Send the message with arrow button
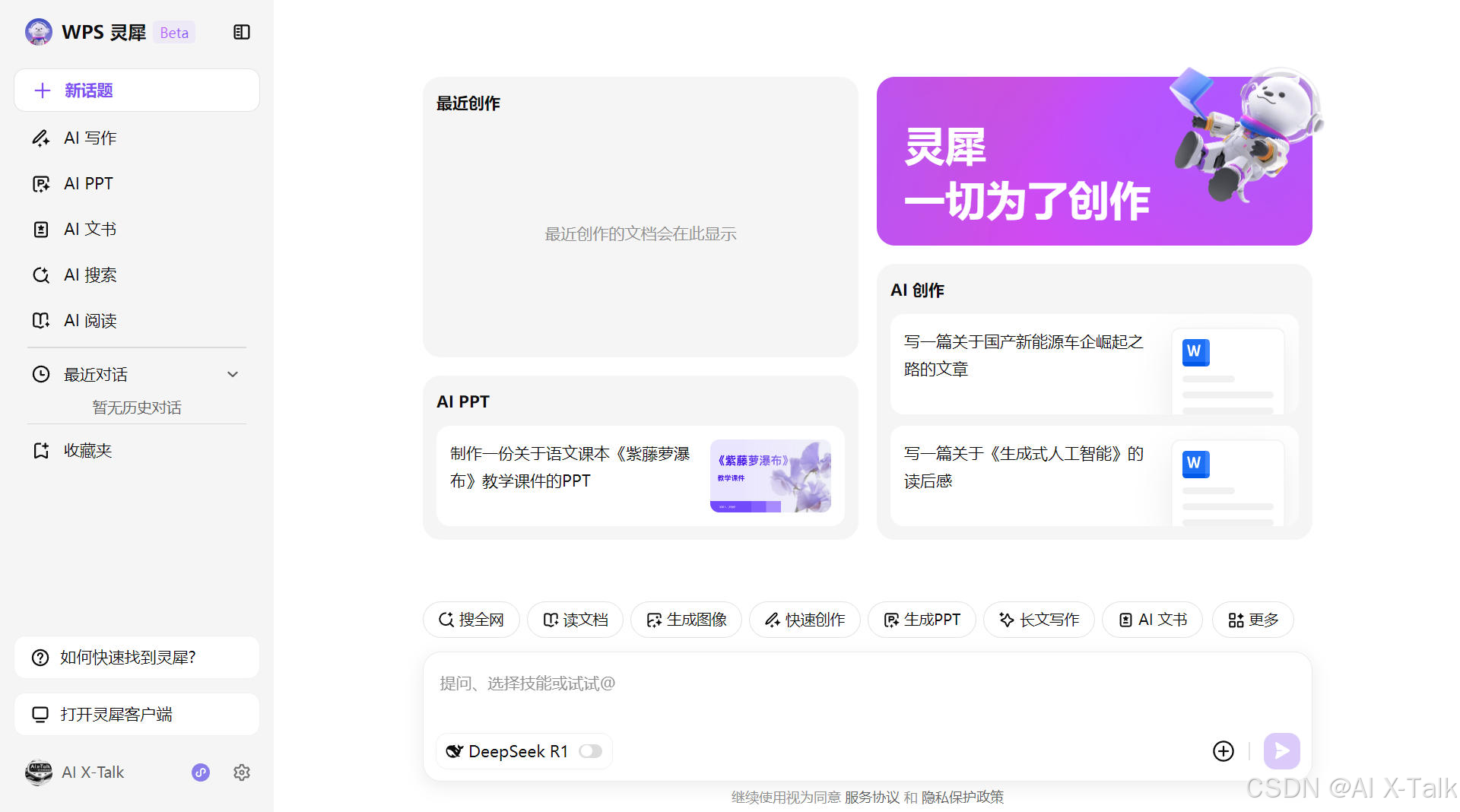Image resolution: width=1460 pixels, height=812 pixels. click(x=1282, y=751)
